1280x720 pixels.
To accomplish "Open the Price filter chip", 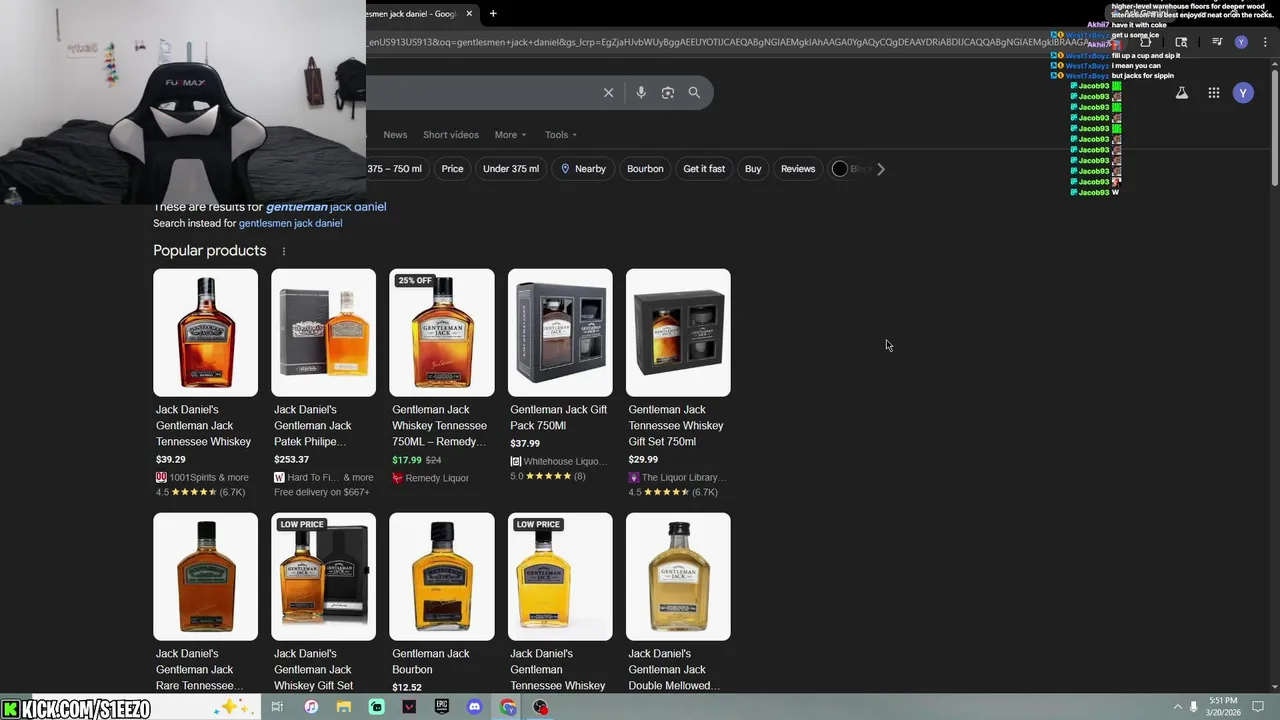I will click(453, 169).
